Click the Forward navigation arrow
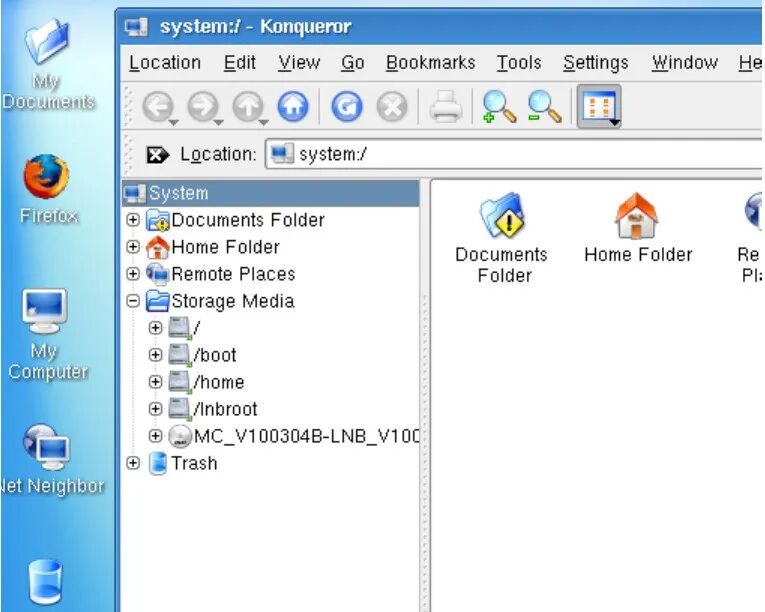The image size is (765, 612). (202, 106)
